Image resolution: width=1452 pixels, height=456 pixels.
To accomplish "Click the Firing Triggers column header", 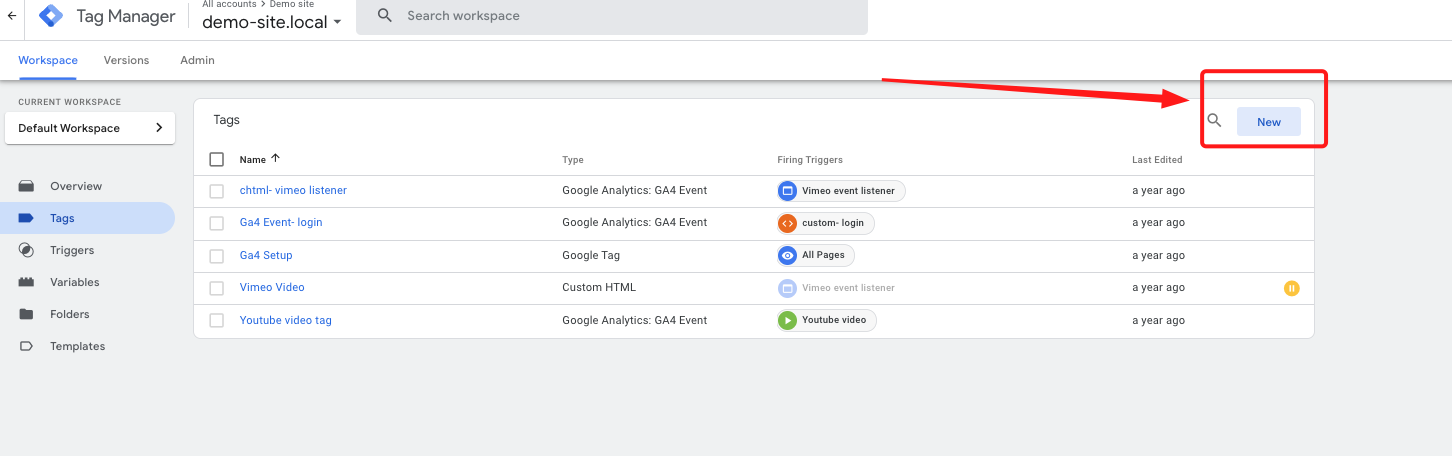I will [x=810, y=159].
